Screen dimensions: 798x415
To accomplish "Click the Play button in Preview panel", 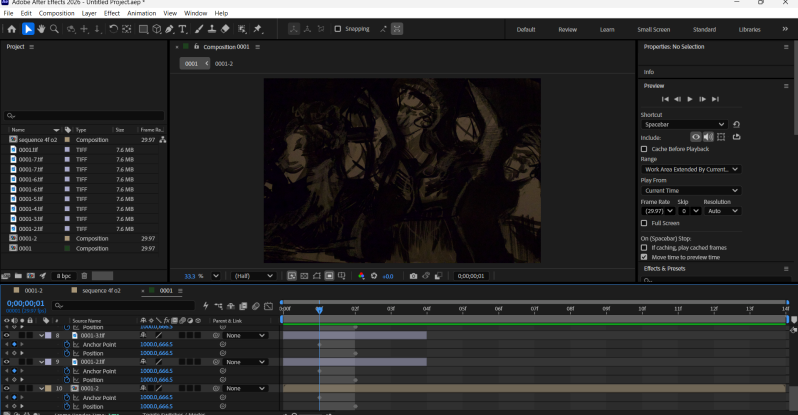I will [x=690, y=99].
